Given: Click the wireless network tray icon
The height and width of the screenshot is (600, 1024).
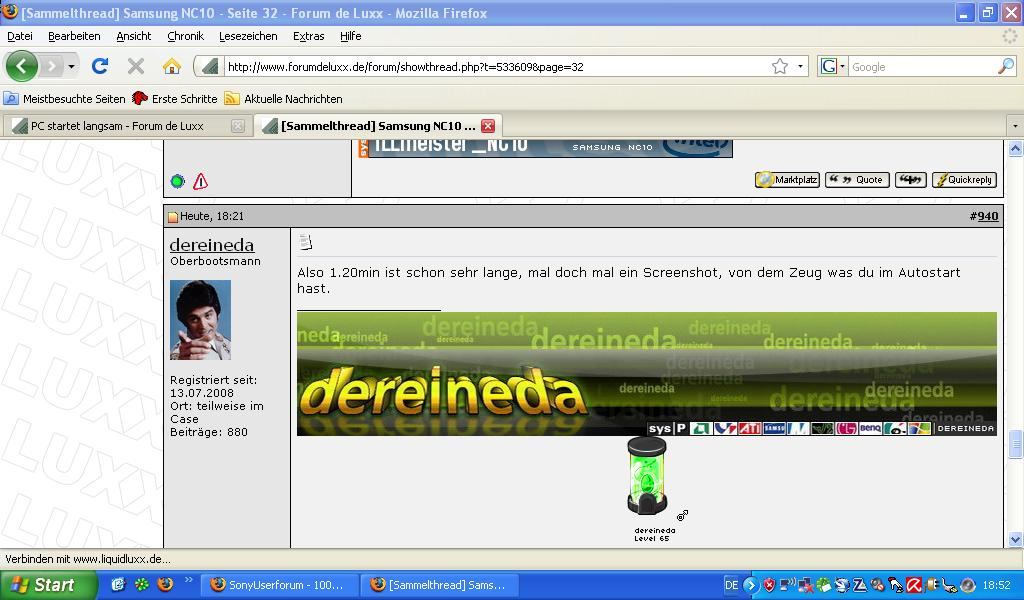Looking at the screenshot, I should pyautogui.click(x=788, y=584).
